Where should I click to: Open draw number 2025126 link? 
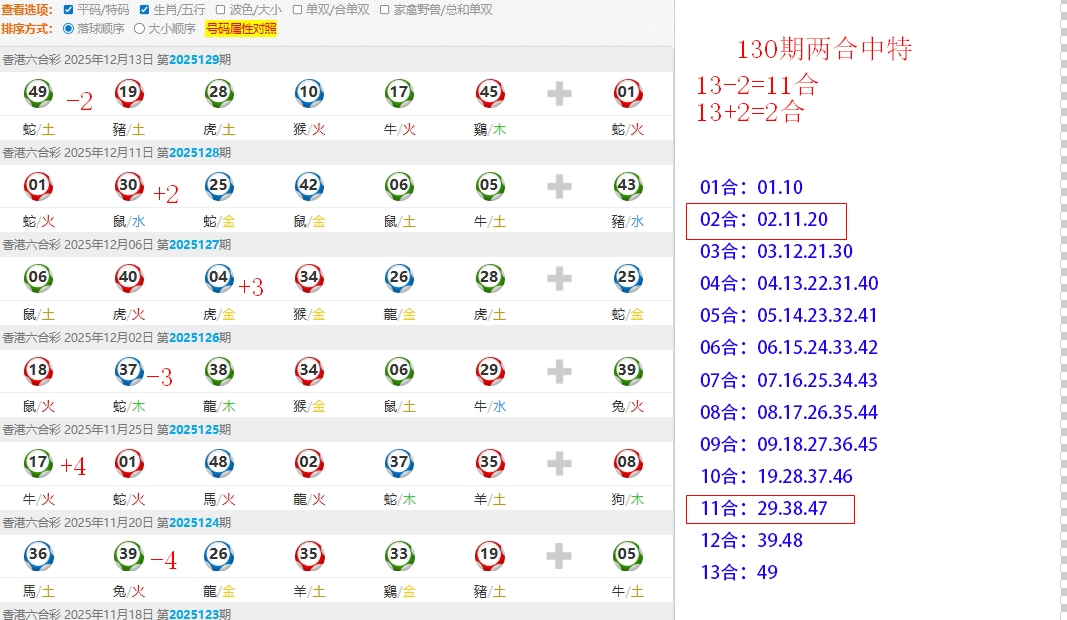193,337
